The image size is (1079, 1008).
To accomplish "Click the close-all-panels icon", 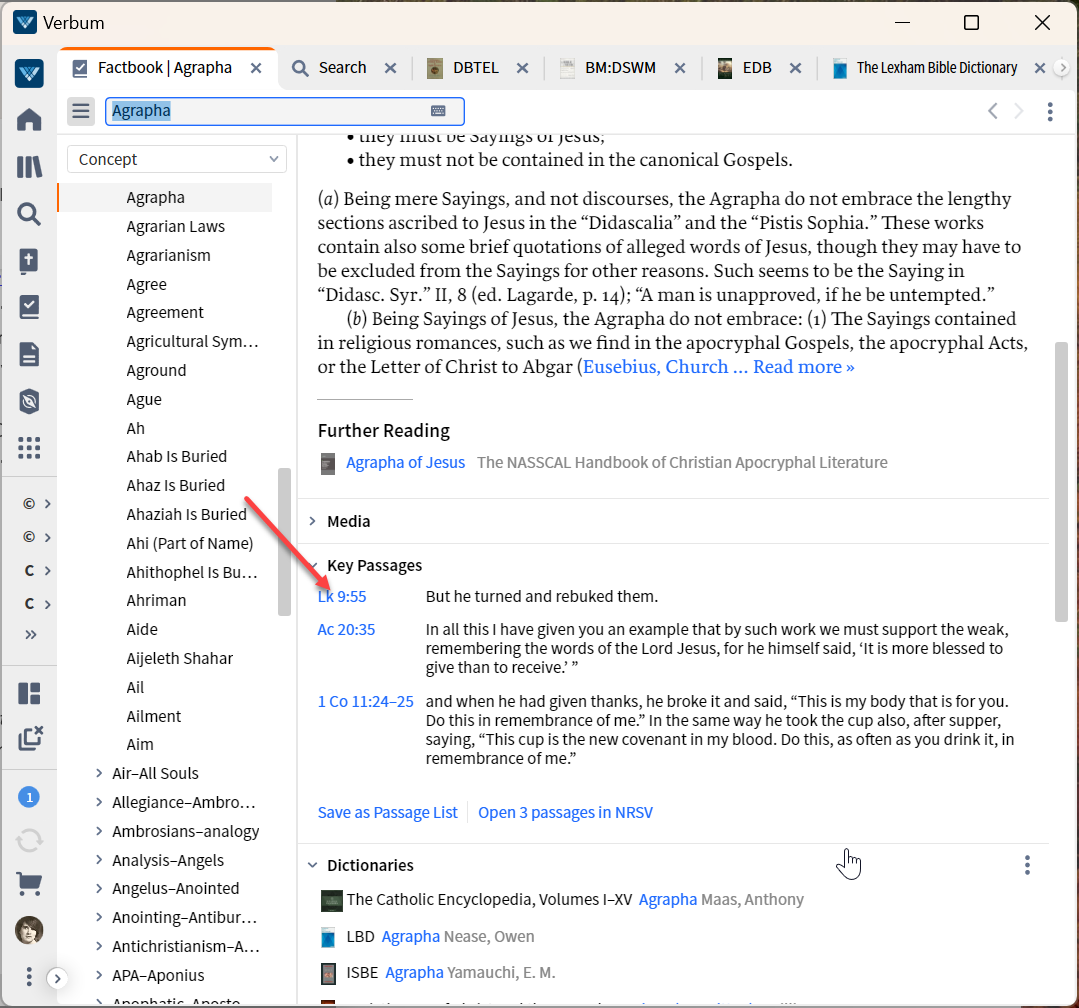I will pos(30,738).
